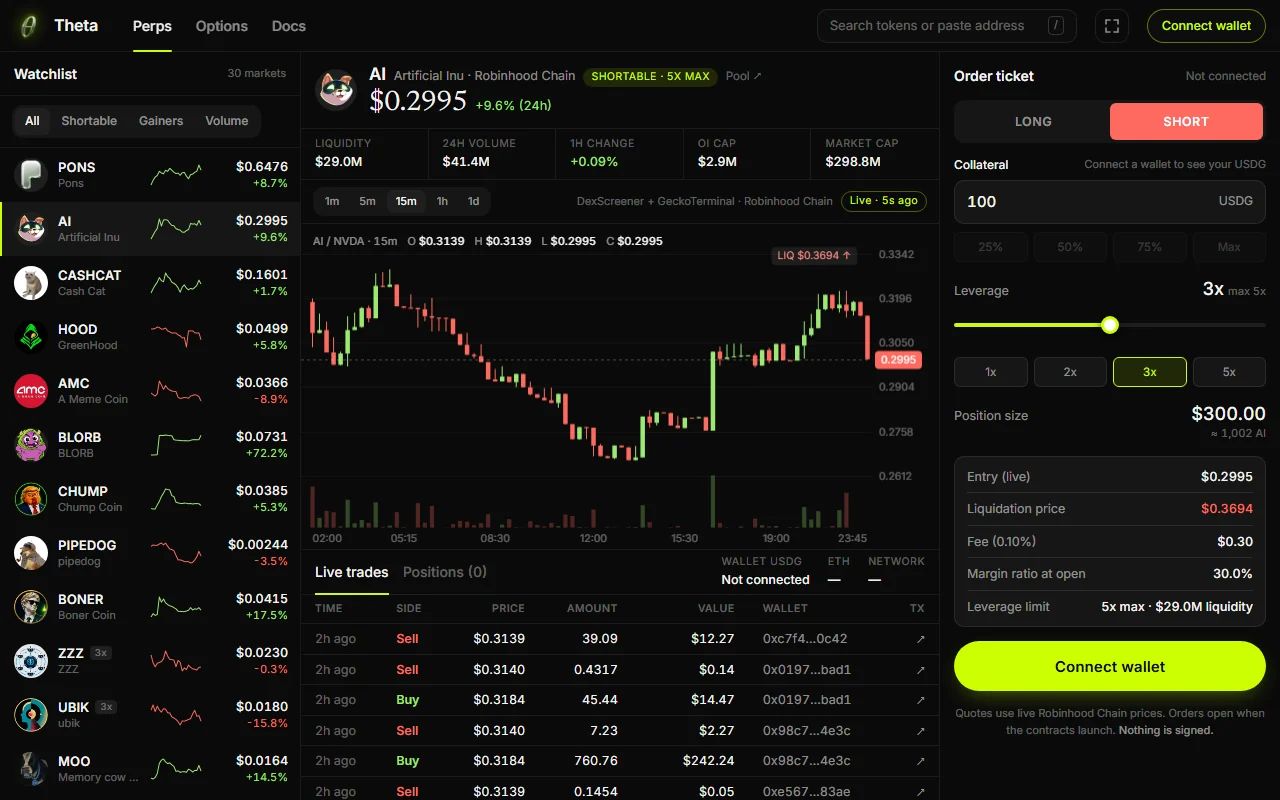Set collateral to 50%
The image size is (1280, 800).
[1070, 247]
